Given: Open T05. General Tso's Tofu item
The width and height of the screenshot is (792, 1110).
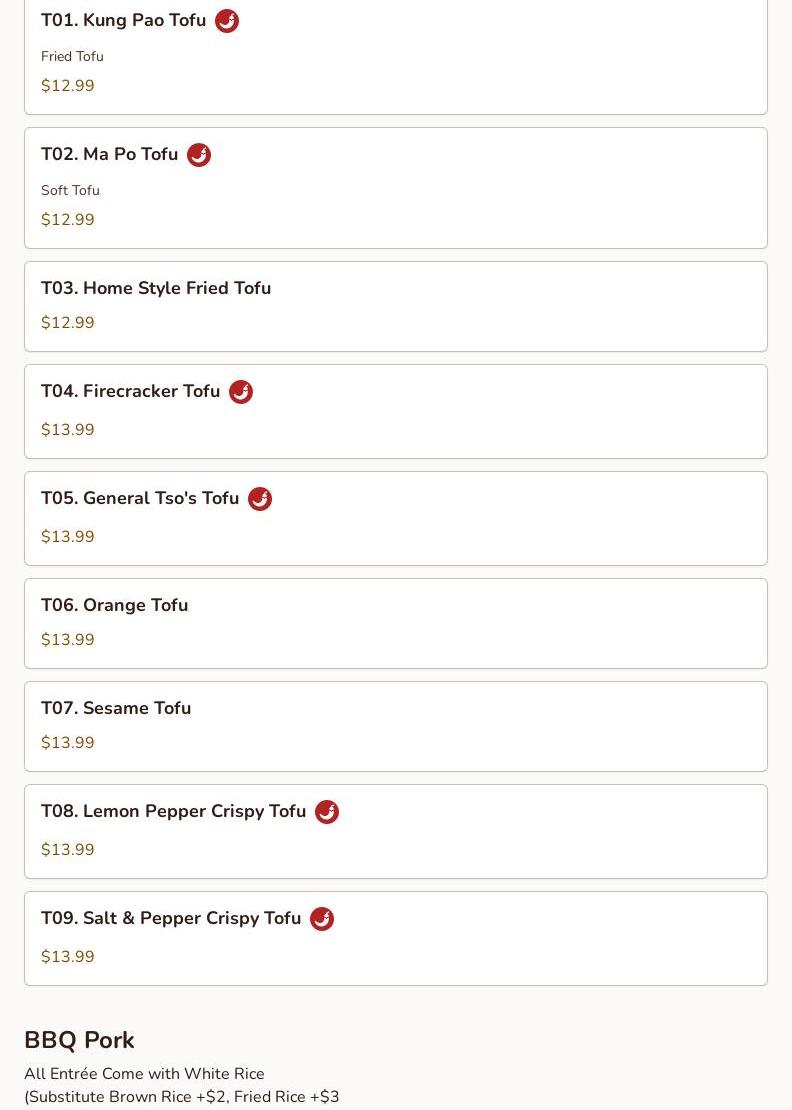Looking at the screenshot, I should (x=396, y=518).
